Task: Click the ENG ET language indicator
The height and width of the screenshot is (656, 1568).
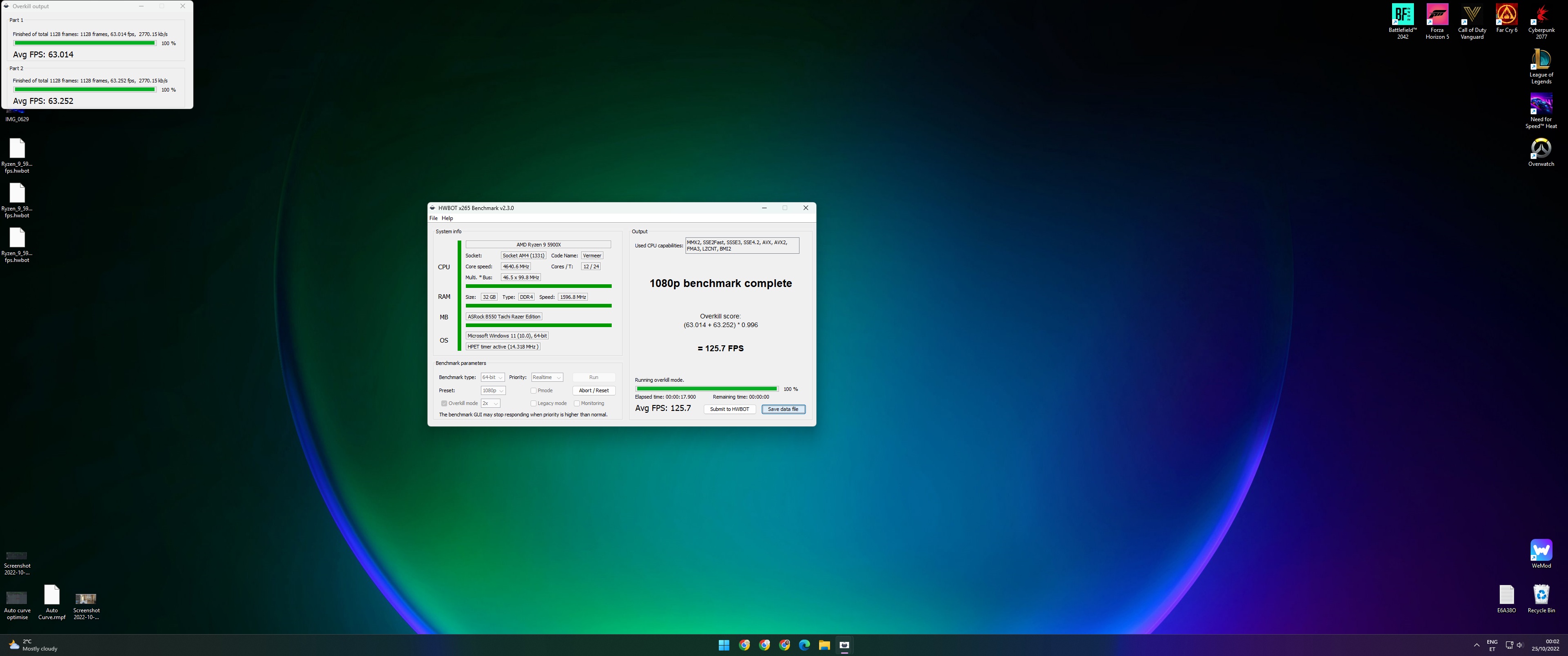Action: coord(1492,645)
